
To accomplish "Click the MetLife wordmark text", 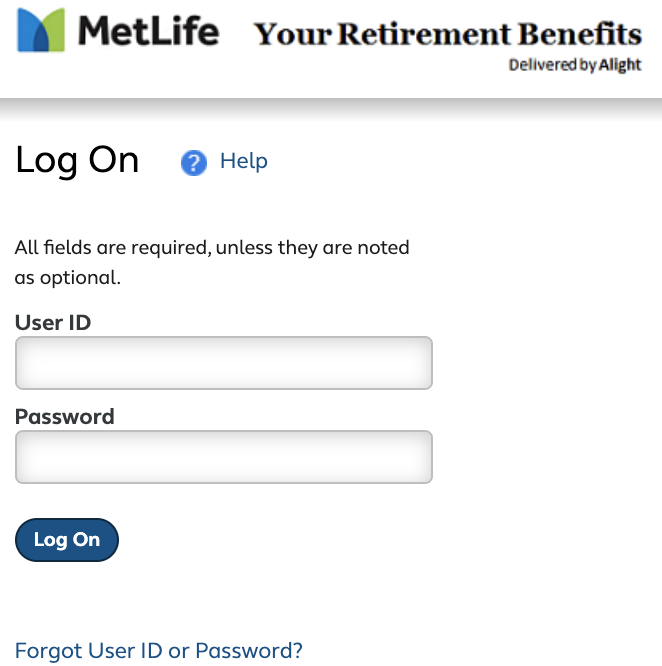I will coord(149,31).
